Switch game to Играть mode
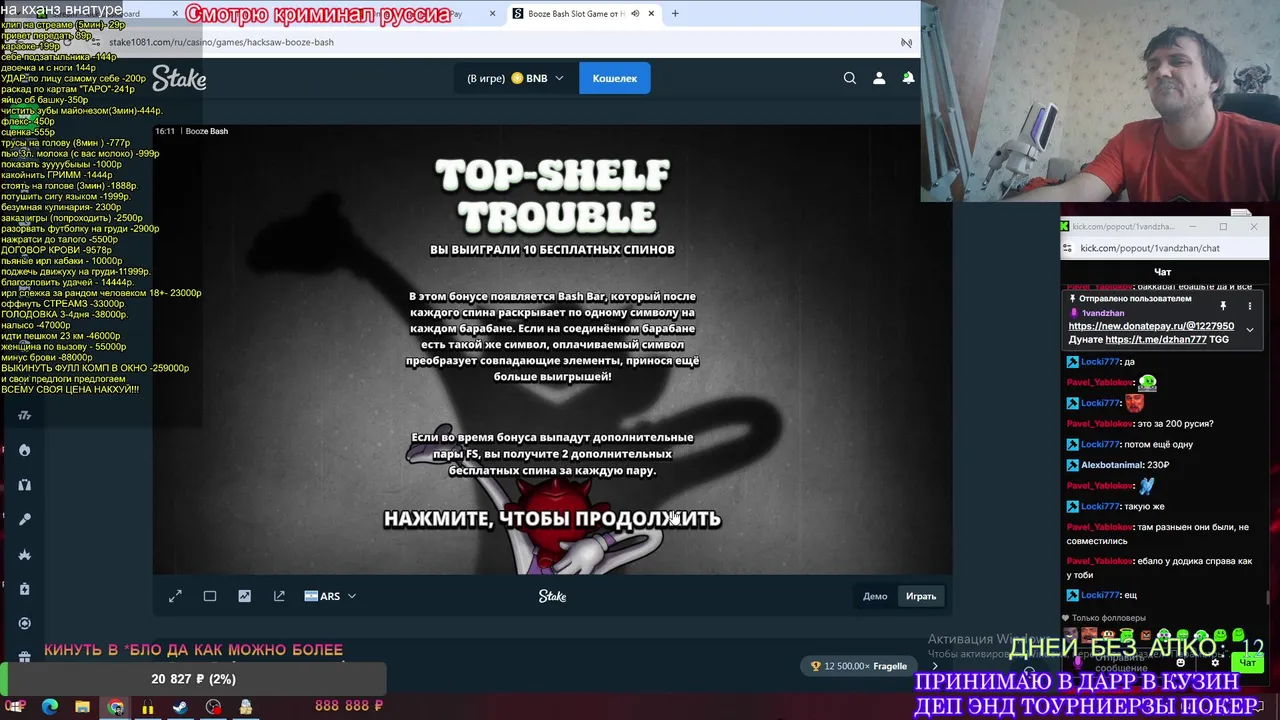This screenshot has width=1280, height=720. coord(921,596)
